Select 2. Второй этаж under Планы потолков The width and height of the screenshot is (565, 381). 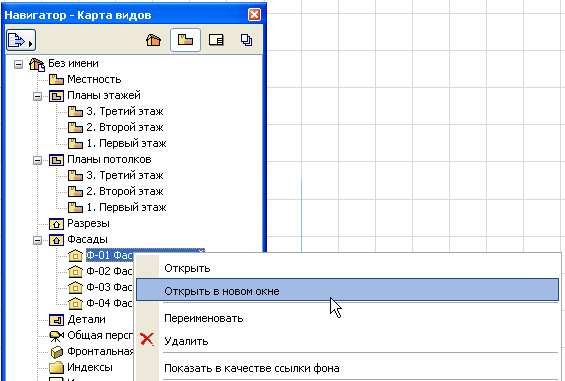pyautogui.click(x=125, y=191)
